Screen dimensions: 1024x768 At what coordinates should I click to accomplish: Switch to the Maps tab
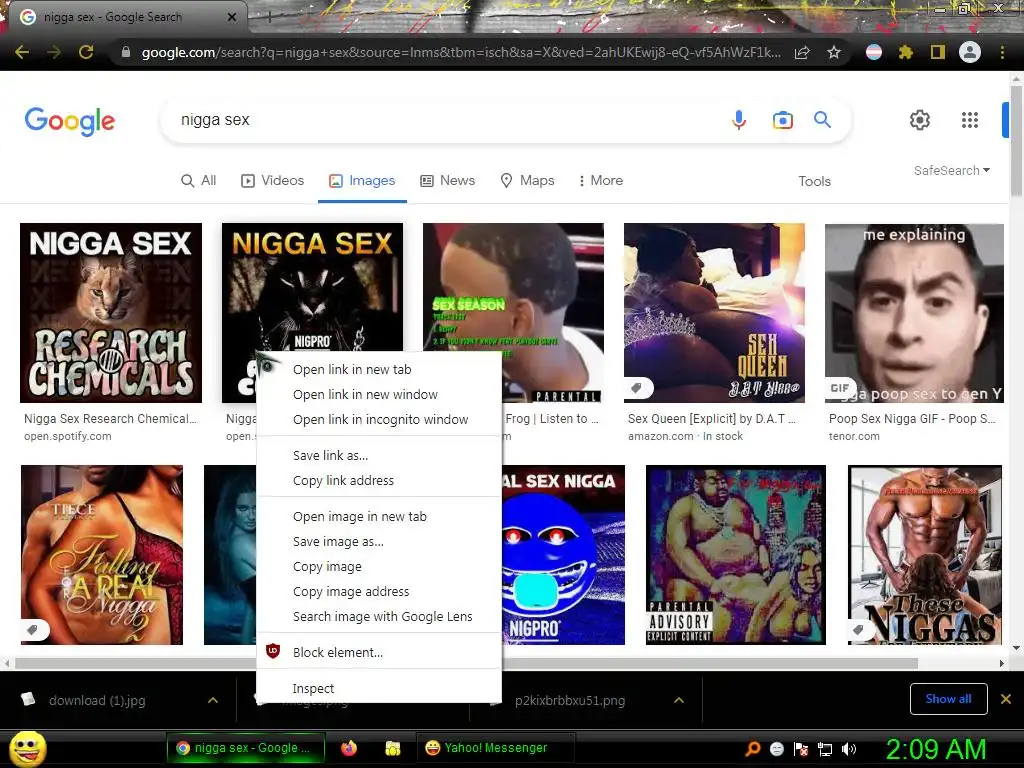tap(527, 180)
